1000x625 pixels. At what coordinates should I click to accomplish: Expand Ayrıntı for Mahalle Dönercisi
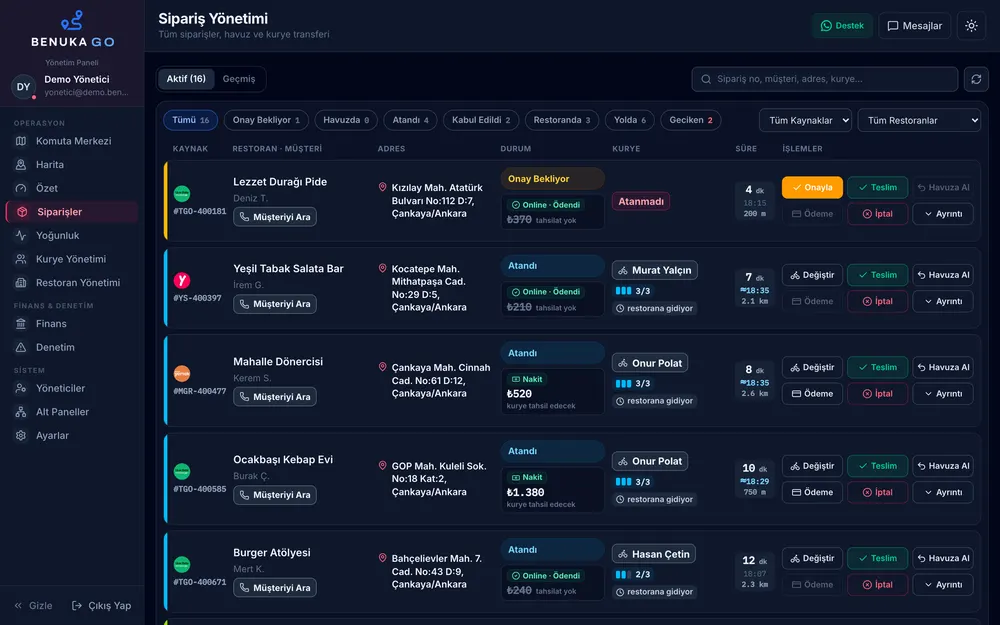click(943, 393)
